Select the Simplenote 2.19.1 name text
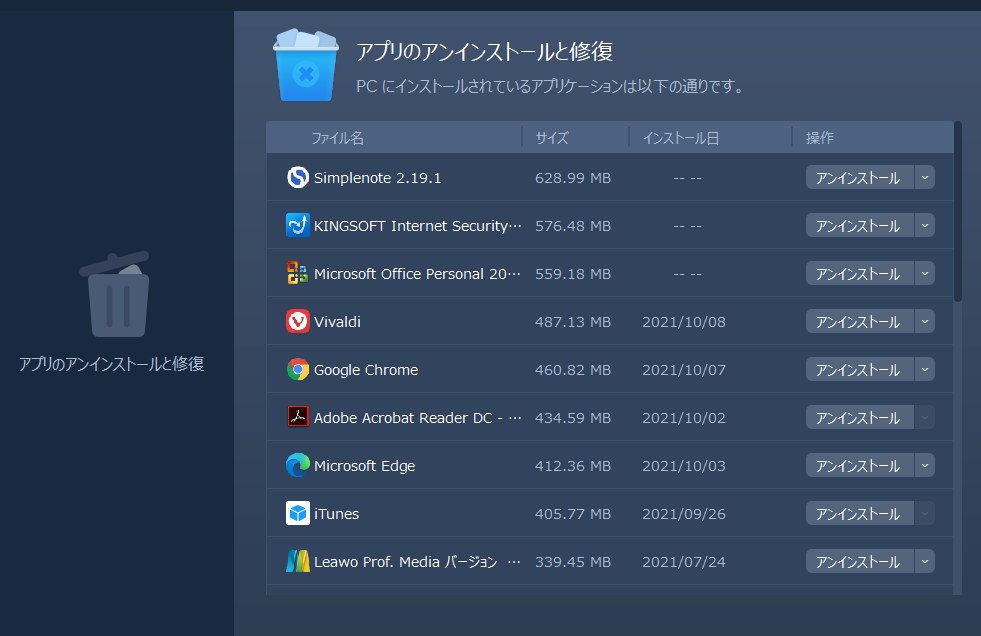981x636 pixels. tap(377, 178)
